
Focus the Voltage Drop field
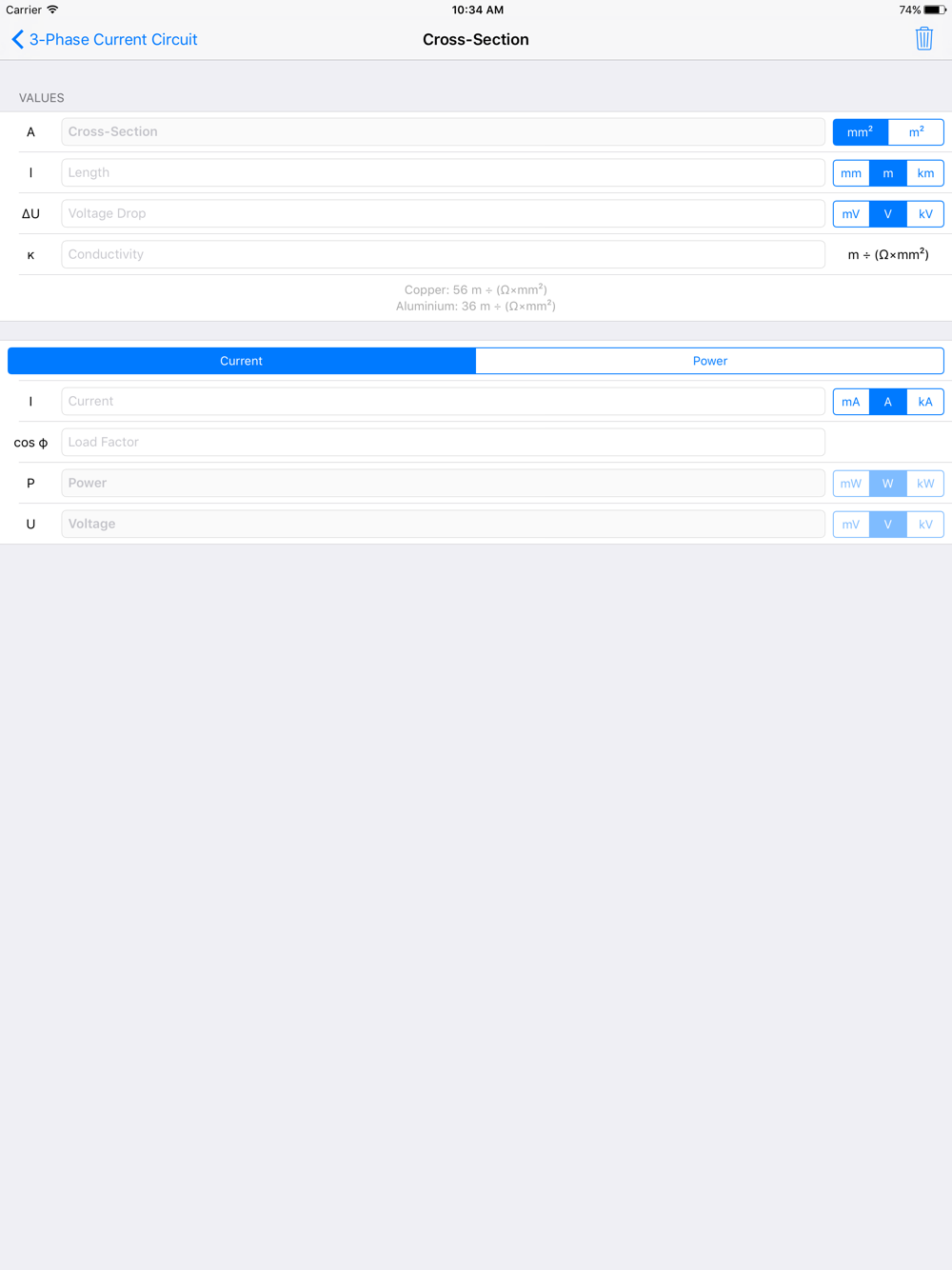click(x=443, y=214)
